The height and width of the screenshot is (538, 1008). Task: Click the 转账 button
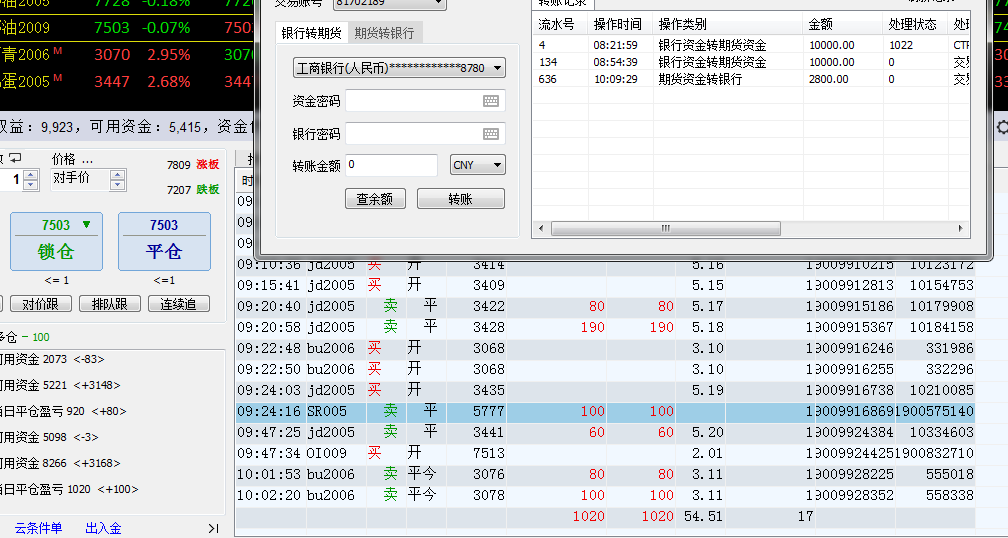tap(460, 199)
